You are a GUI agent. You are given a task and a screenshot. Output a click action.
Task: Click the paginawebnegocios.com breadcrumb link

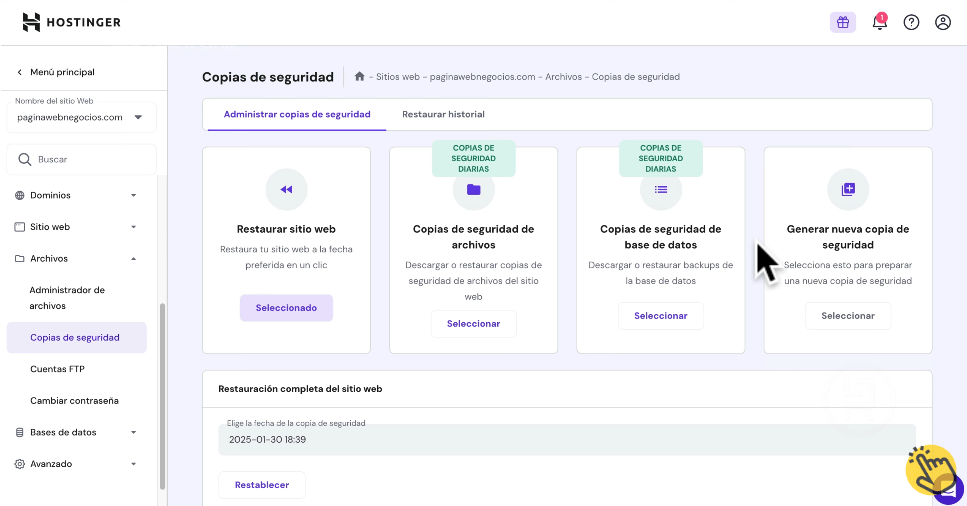(x=482, y=77)
